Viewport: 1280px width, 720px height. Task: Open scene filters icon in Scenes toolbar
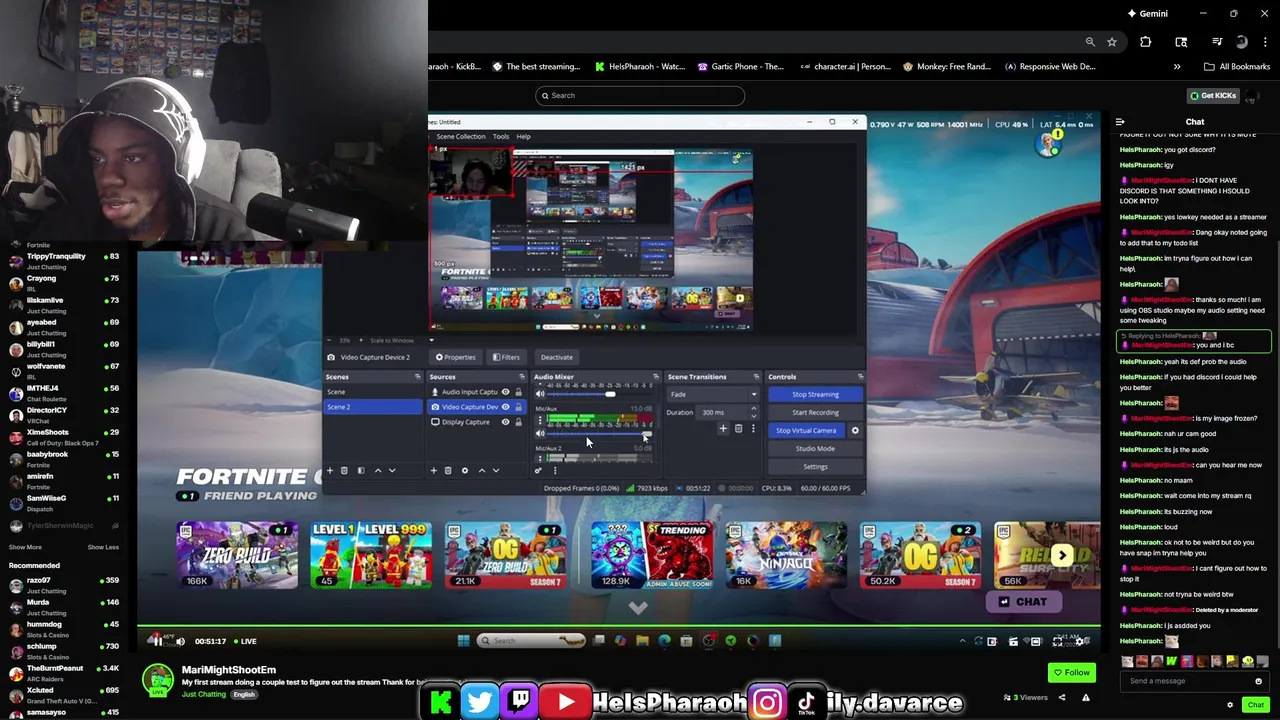coord(361,470)
